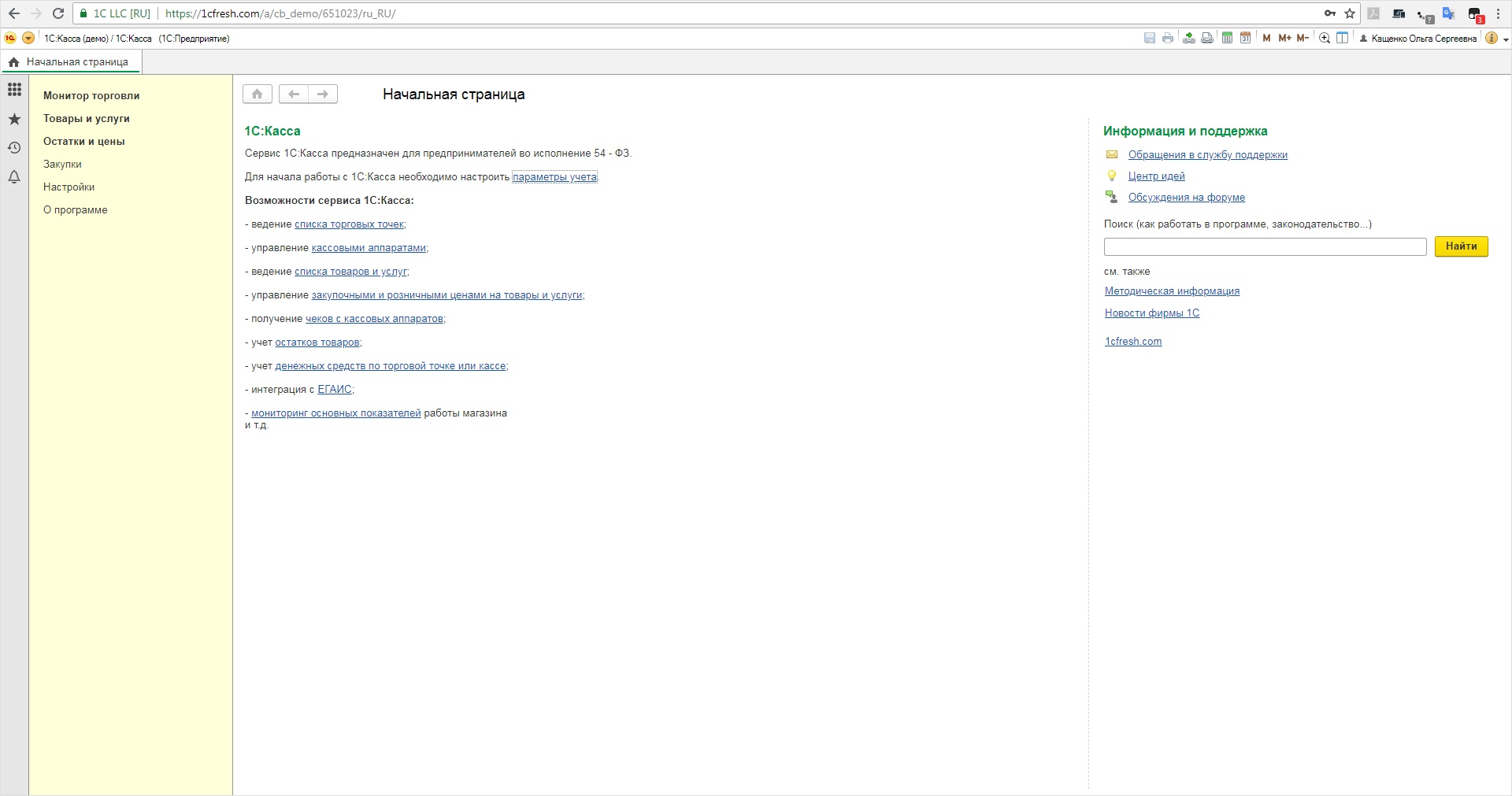Open Favorites star in left sidebar
This screenshot has height=796, width=1512.
(x=14, y=119)
